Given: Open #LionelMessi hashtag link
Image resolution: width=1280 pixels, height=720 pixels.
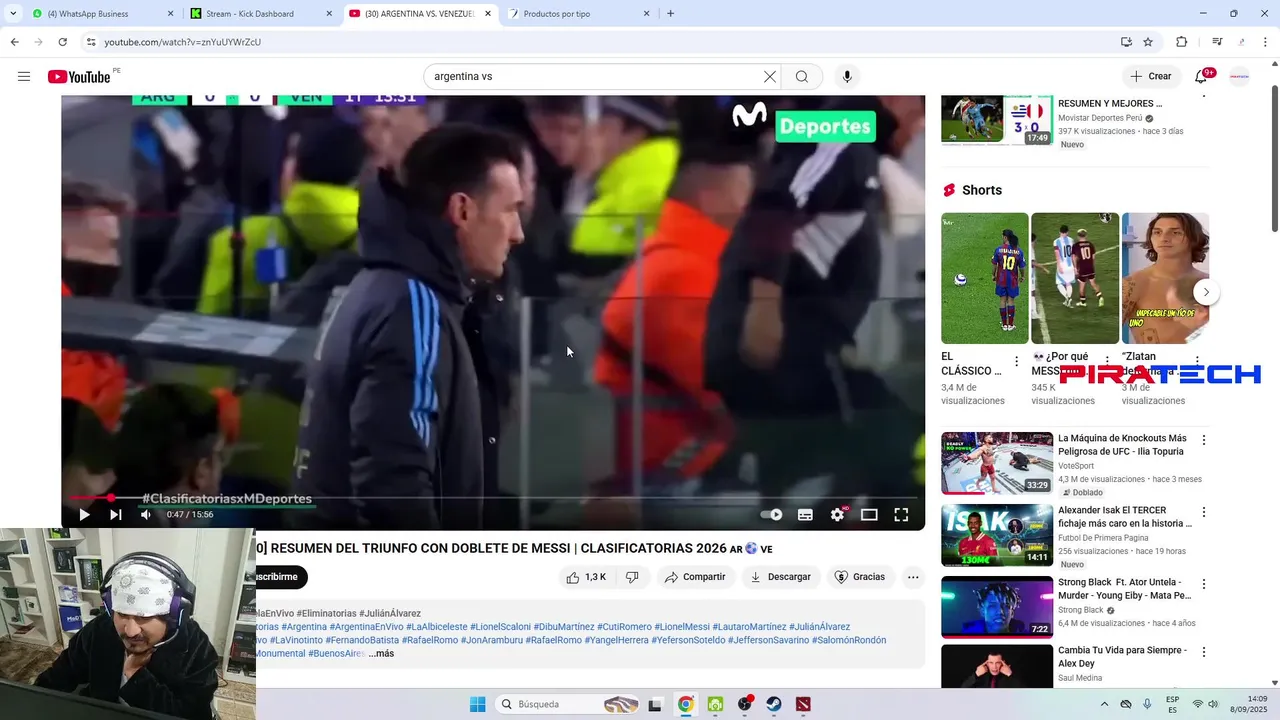Looking at the screenshot, I should pyautogui.click(x=682, y=627).
